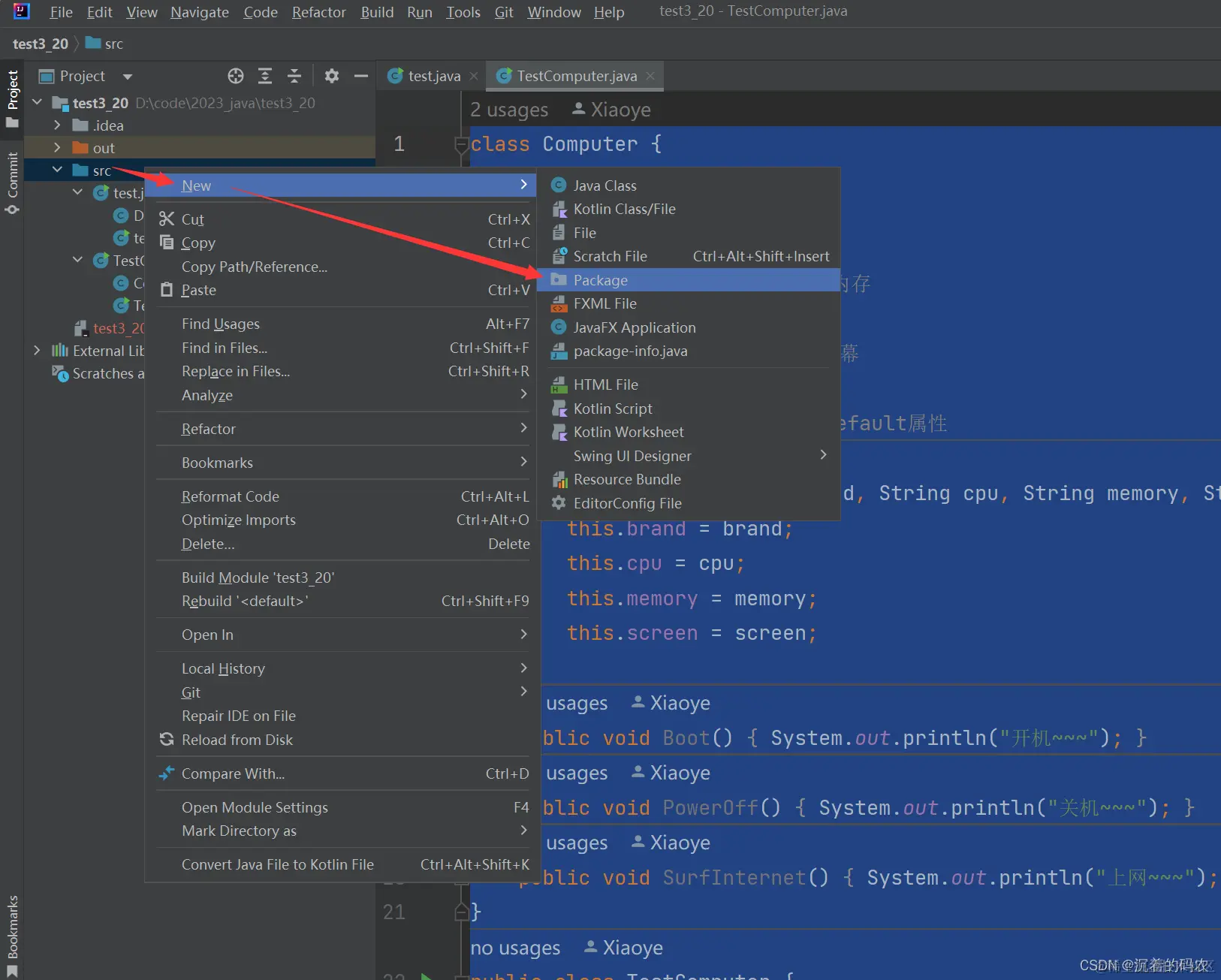The image size is (1221, 980).
Task: Click line number 1 in the gutter
Action: tap(399, 144)
